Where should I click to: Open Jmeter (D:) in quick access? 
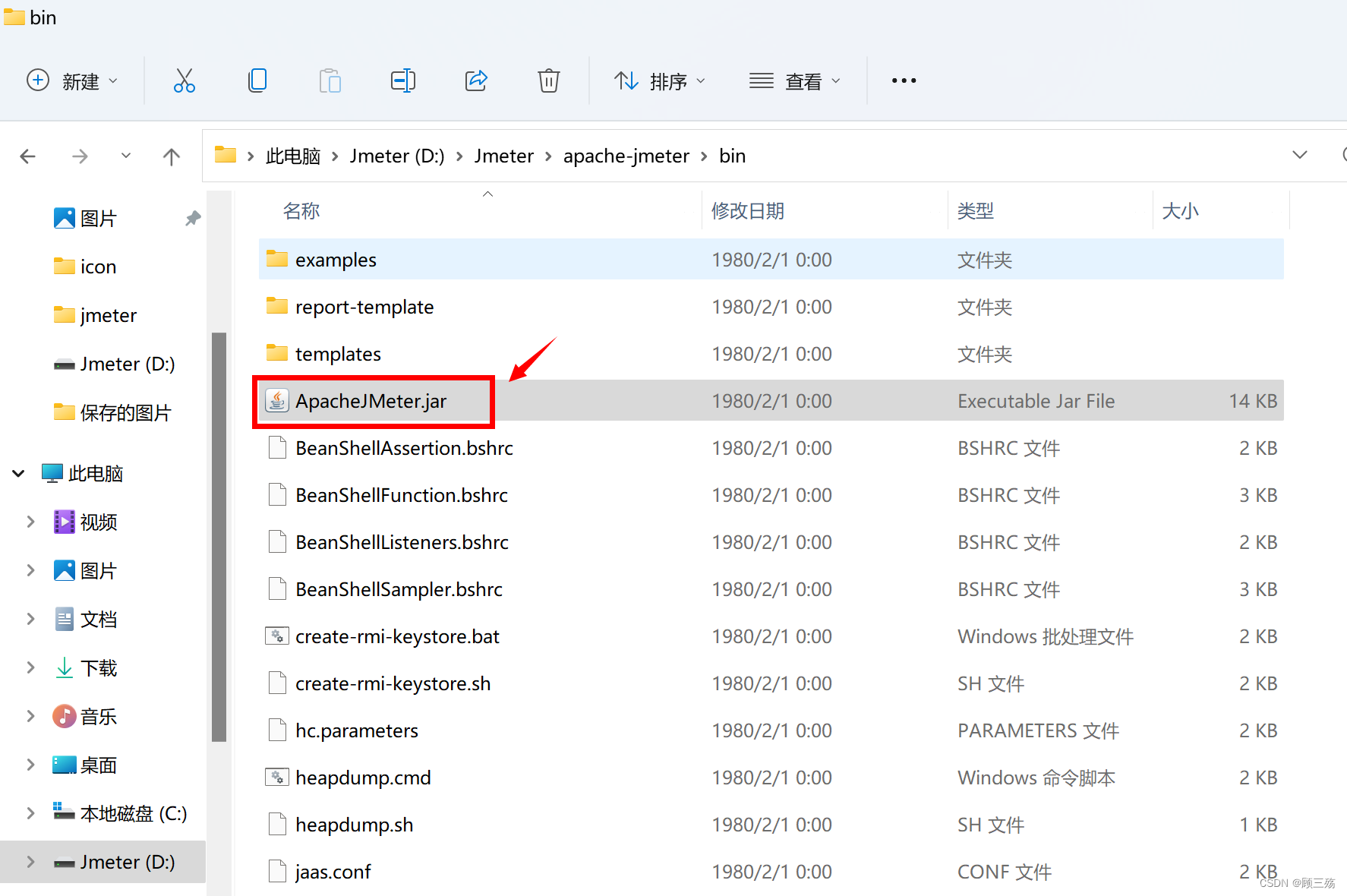tap(114, 364)
